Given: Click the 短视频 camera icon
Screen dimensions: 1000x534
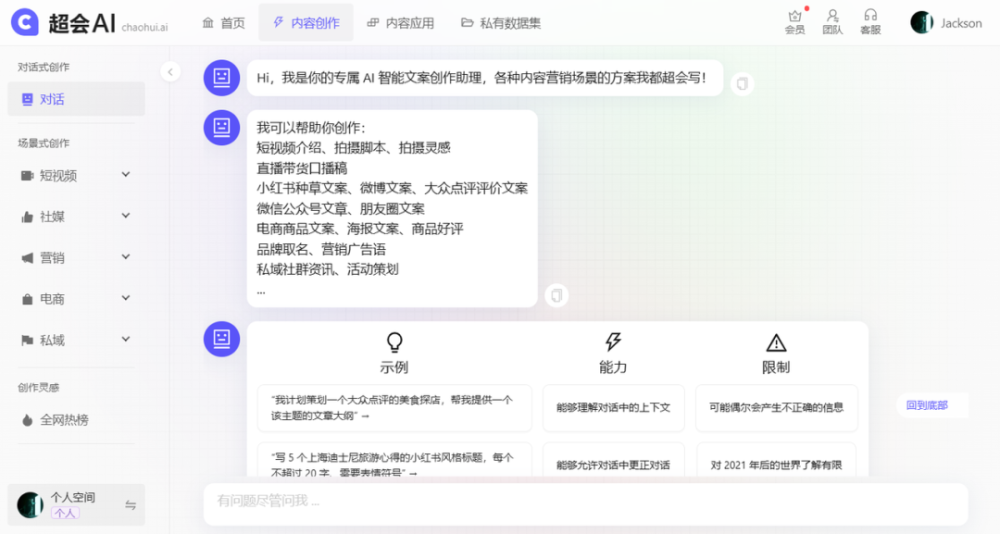Looking at the screenshot, I should (x=27, y=175).
